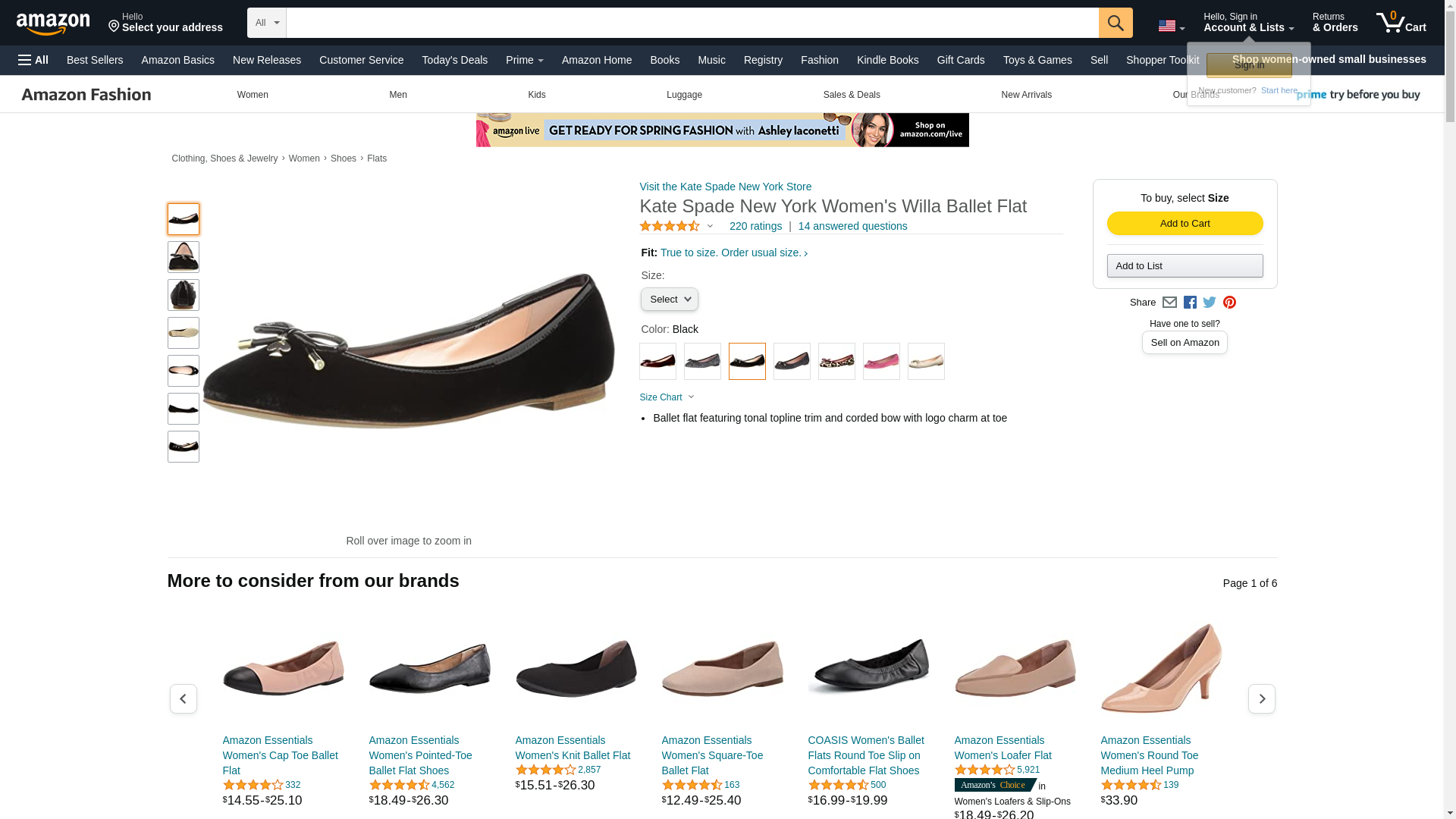Open the Women fashion tab
The width and height of the screenshot is (1456, 819).
tap(253, 95)
